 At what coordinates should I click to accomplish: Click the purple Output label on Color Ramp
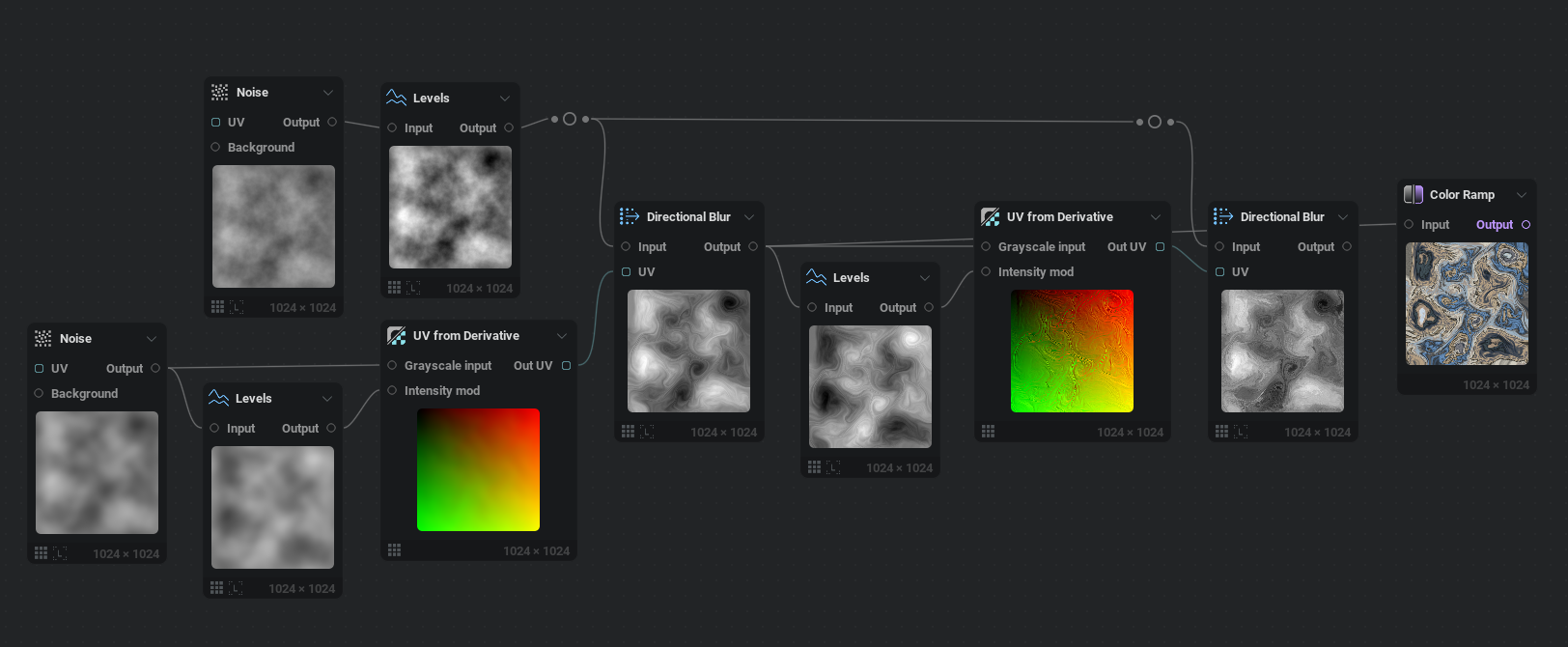(x=1494, y=224)
